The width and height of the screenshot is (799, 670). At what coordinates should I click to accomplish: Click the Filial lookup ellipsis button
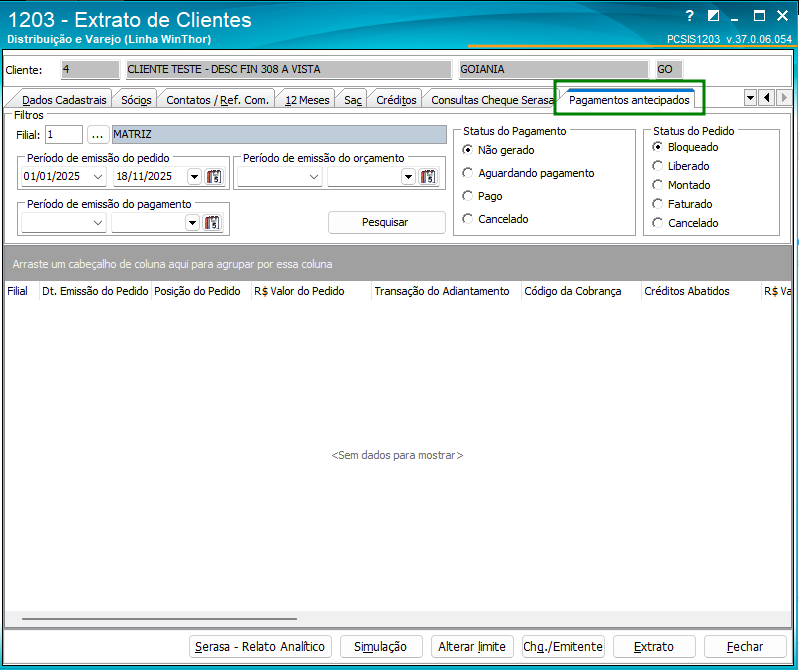(97, 135)
